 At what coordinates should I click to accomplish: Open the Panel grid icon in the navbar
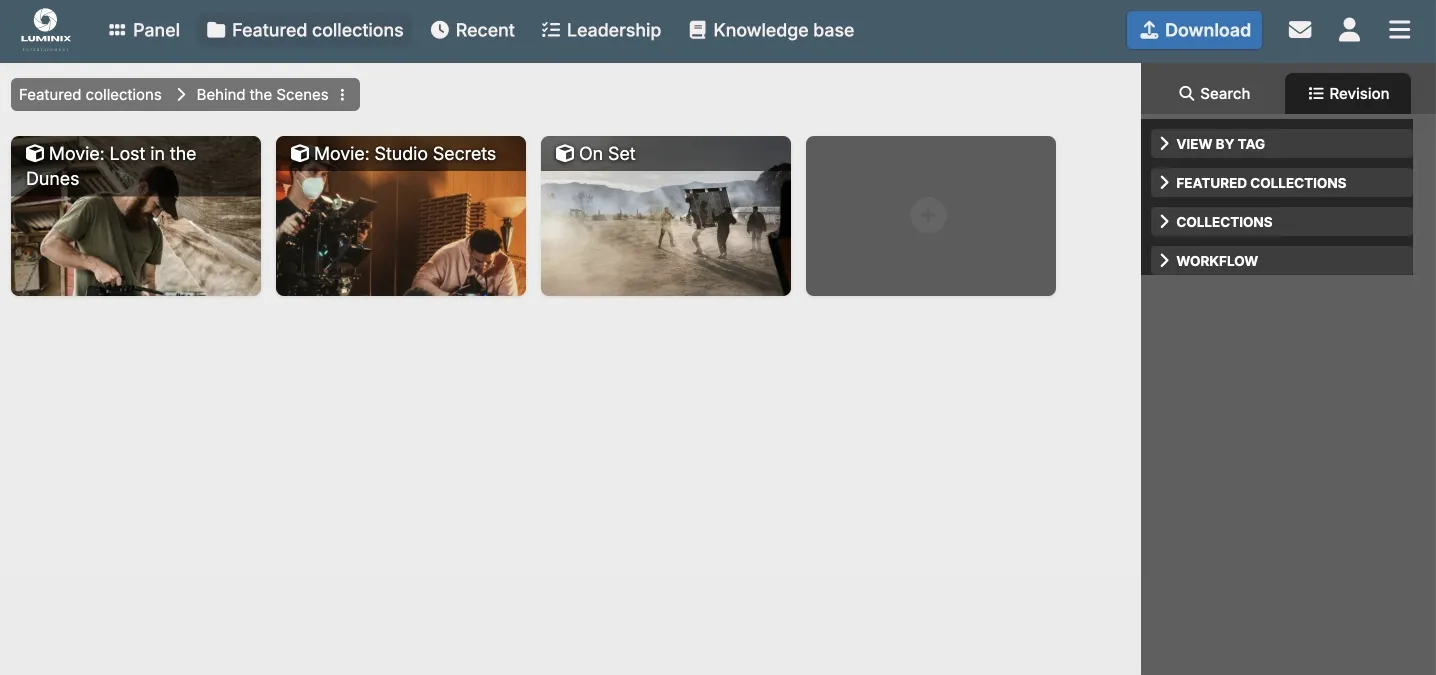[118, 30]
